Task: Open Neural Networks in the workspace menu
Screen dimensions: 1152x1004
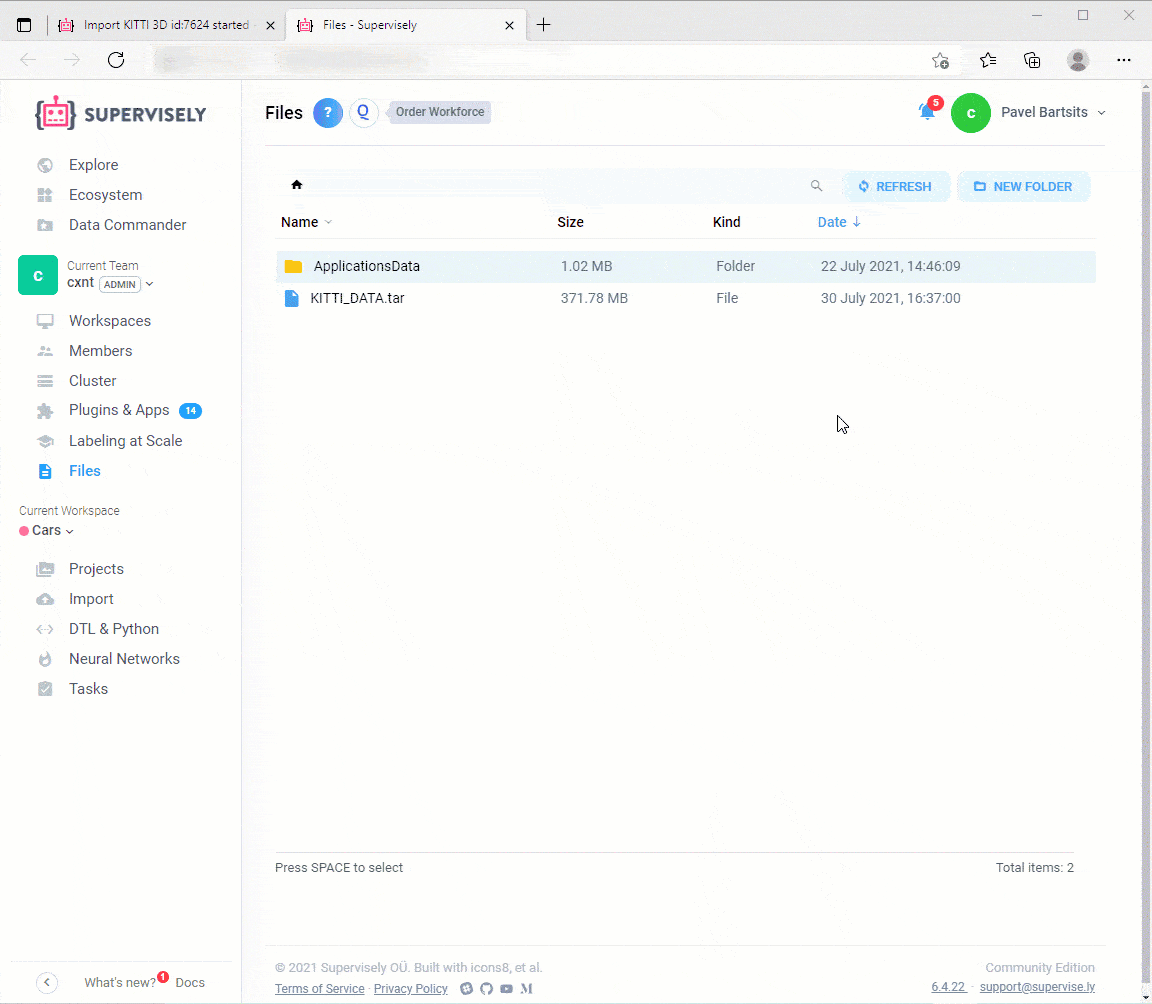Action: [124, 658]
